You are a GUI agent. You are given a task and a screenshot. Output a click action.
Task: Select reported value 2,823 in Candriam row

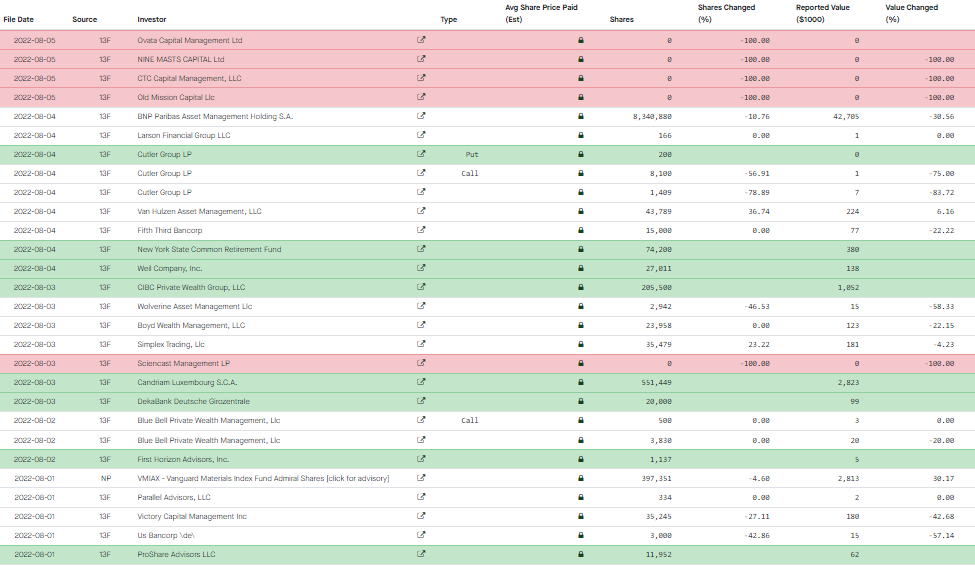848,383
